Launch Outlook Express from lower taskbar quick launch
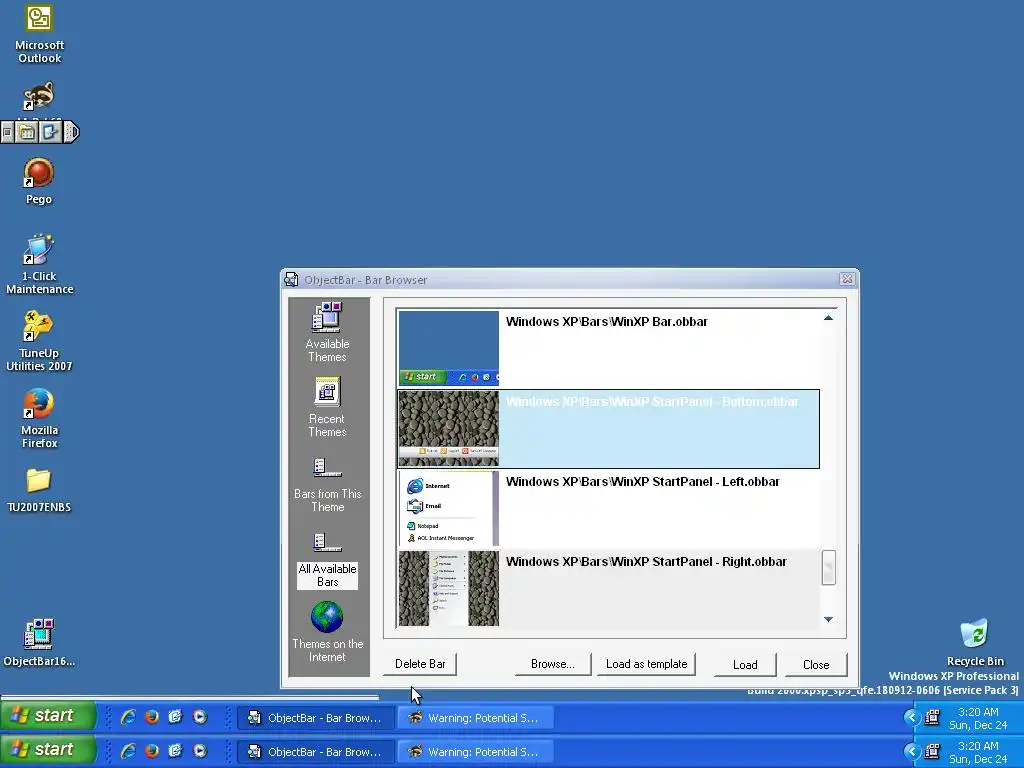This screenshot has width=1024, height=768. 175,751
